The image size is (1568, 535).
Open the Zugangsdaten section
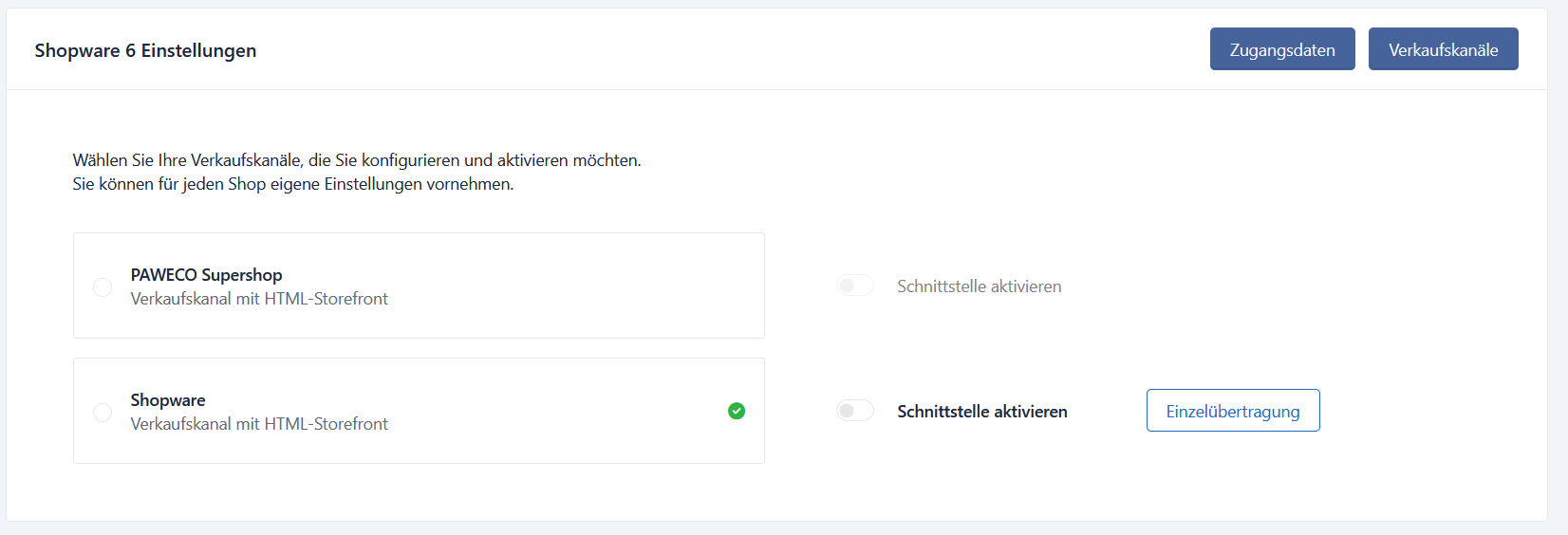(x=1281, y=49)
